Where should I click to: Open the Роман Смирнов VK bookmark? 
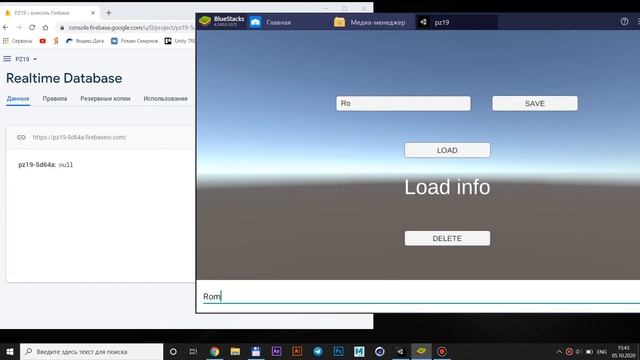pos(134,41)
